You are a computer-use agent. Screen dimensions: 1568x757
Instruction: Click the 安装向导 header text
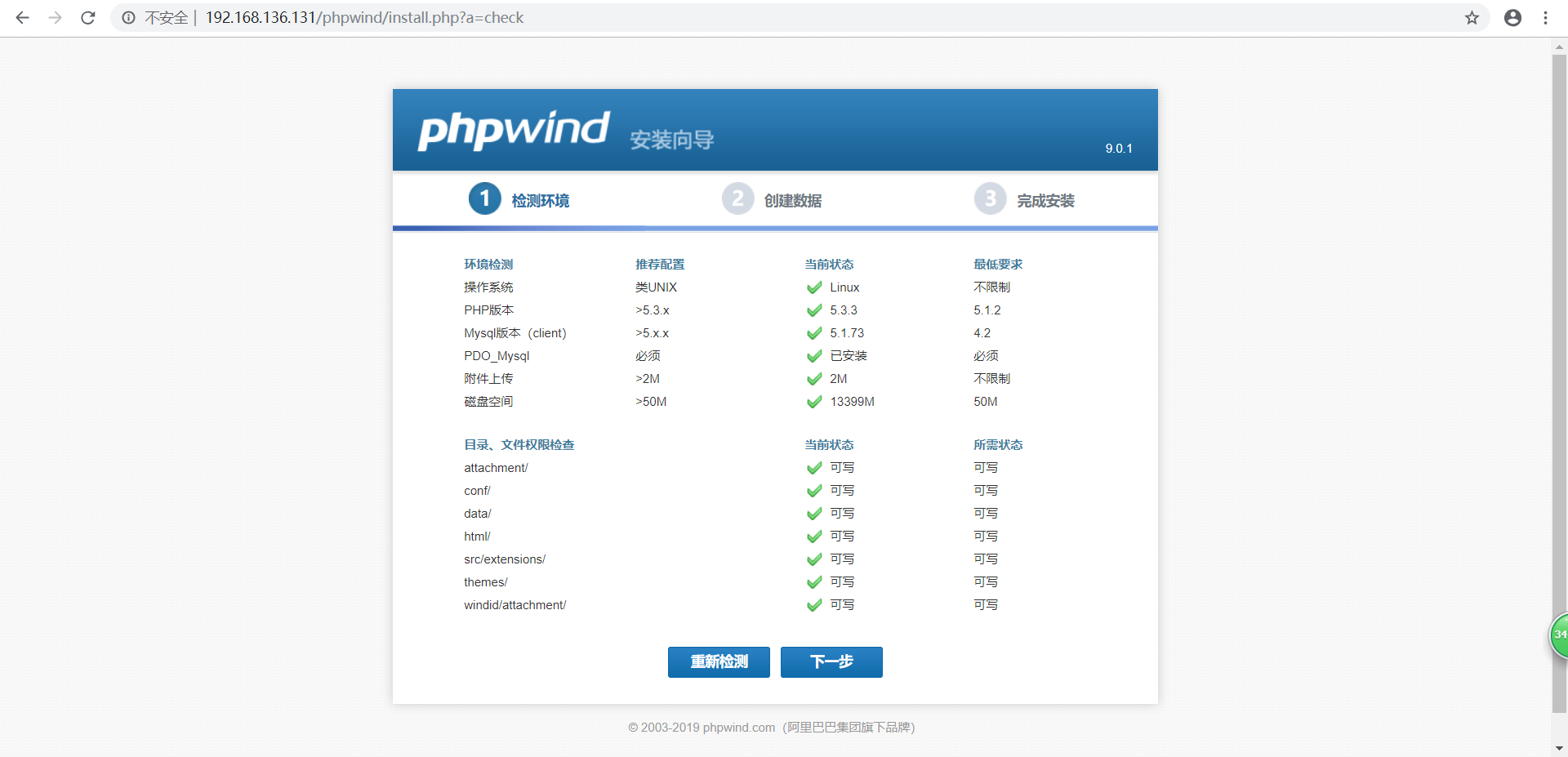671,140
